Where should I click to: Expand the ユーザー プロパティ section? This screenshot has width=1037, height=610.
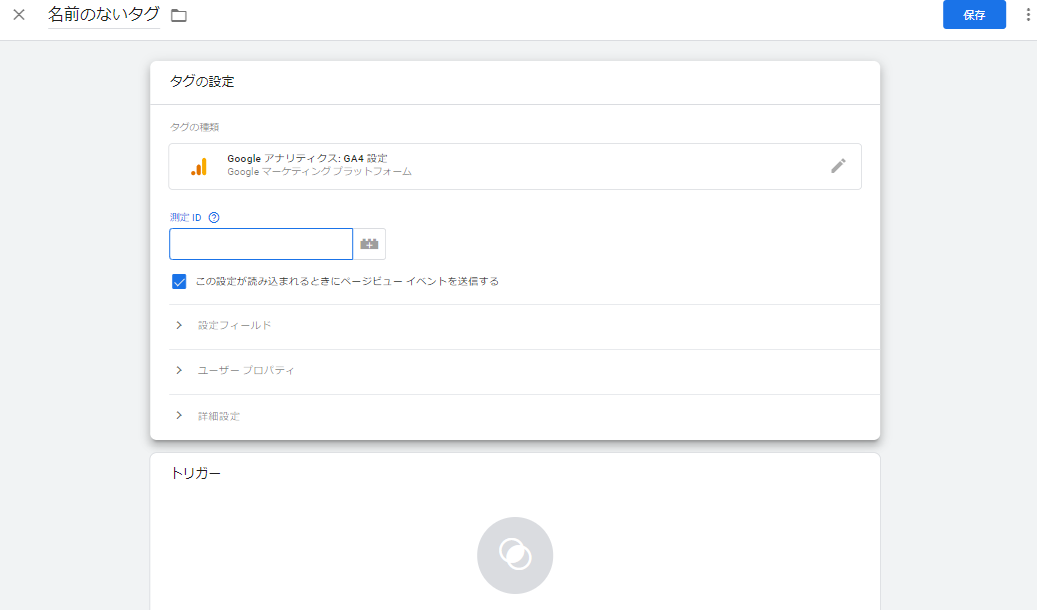click(524, 370)
